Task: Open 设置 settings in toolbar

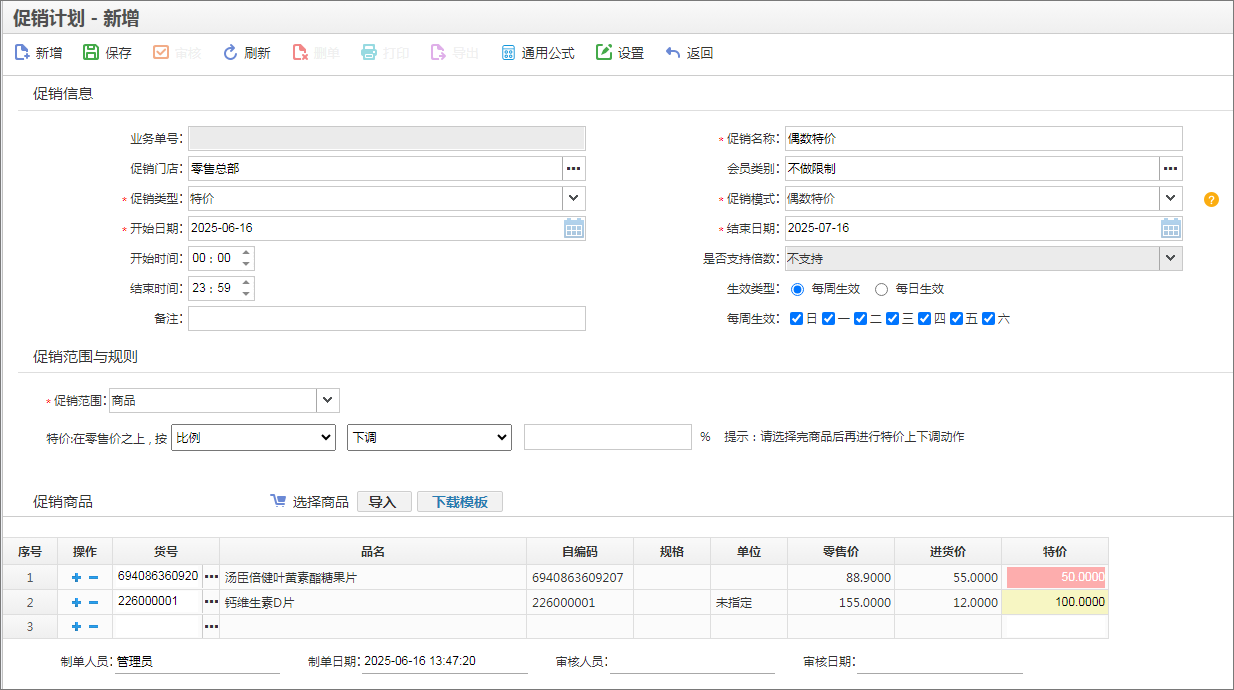Action: coord(620,53)
